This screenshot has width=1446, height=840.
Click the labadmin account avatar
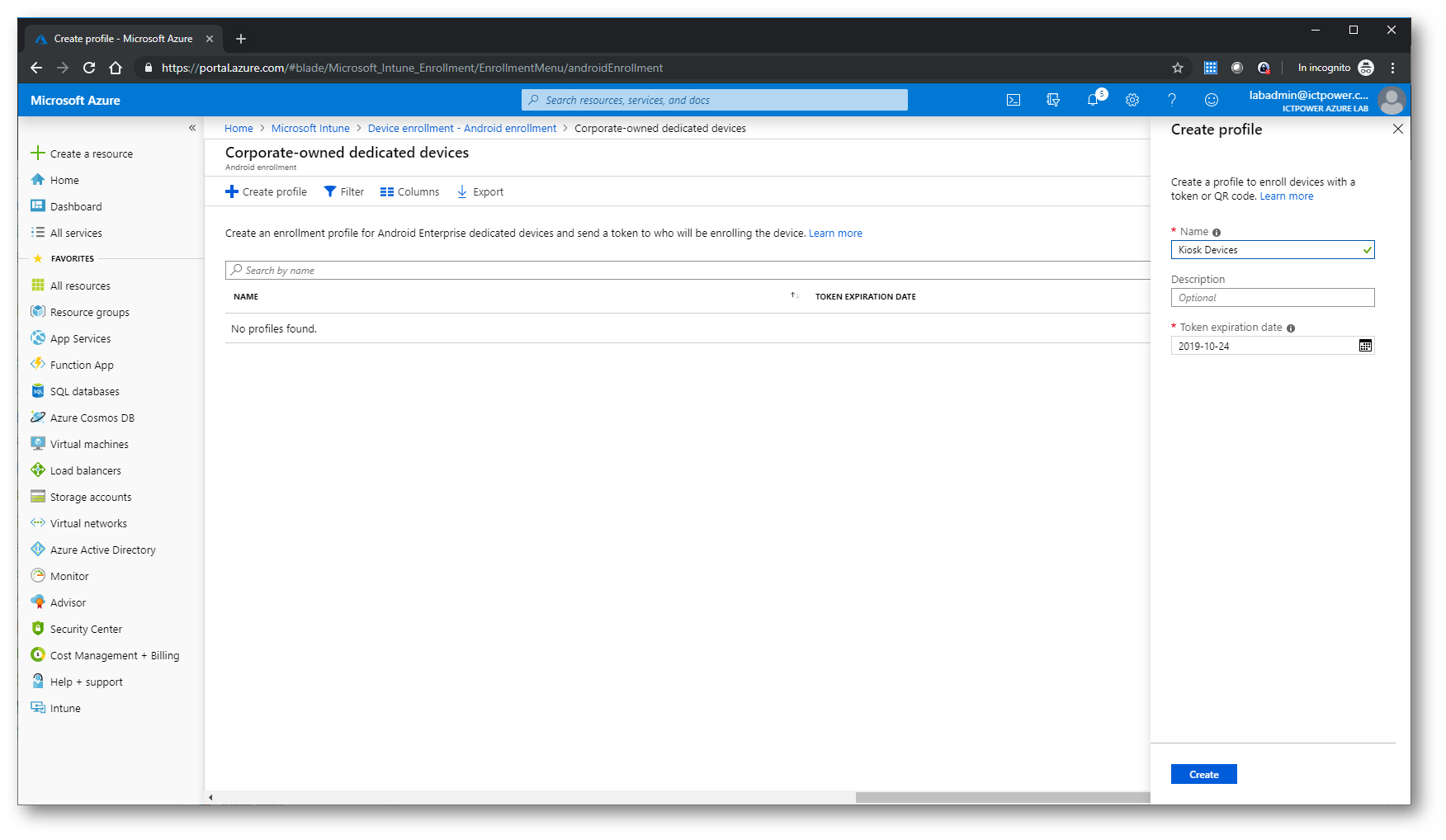(x=1392, y=101)
